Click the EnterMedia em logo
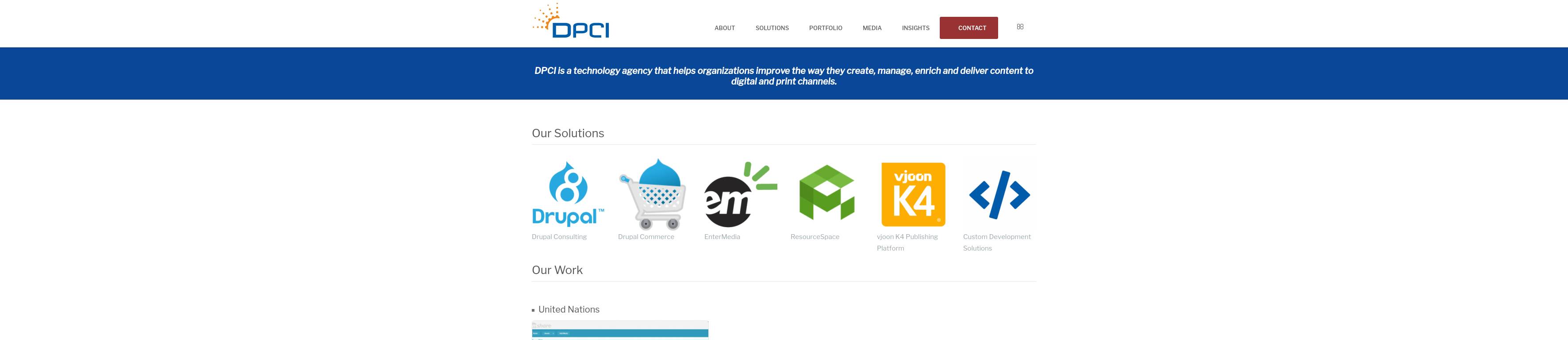The width and height of the screenshot is (1568, 340). (x=740, y=194)
